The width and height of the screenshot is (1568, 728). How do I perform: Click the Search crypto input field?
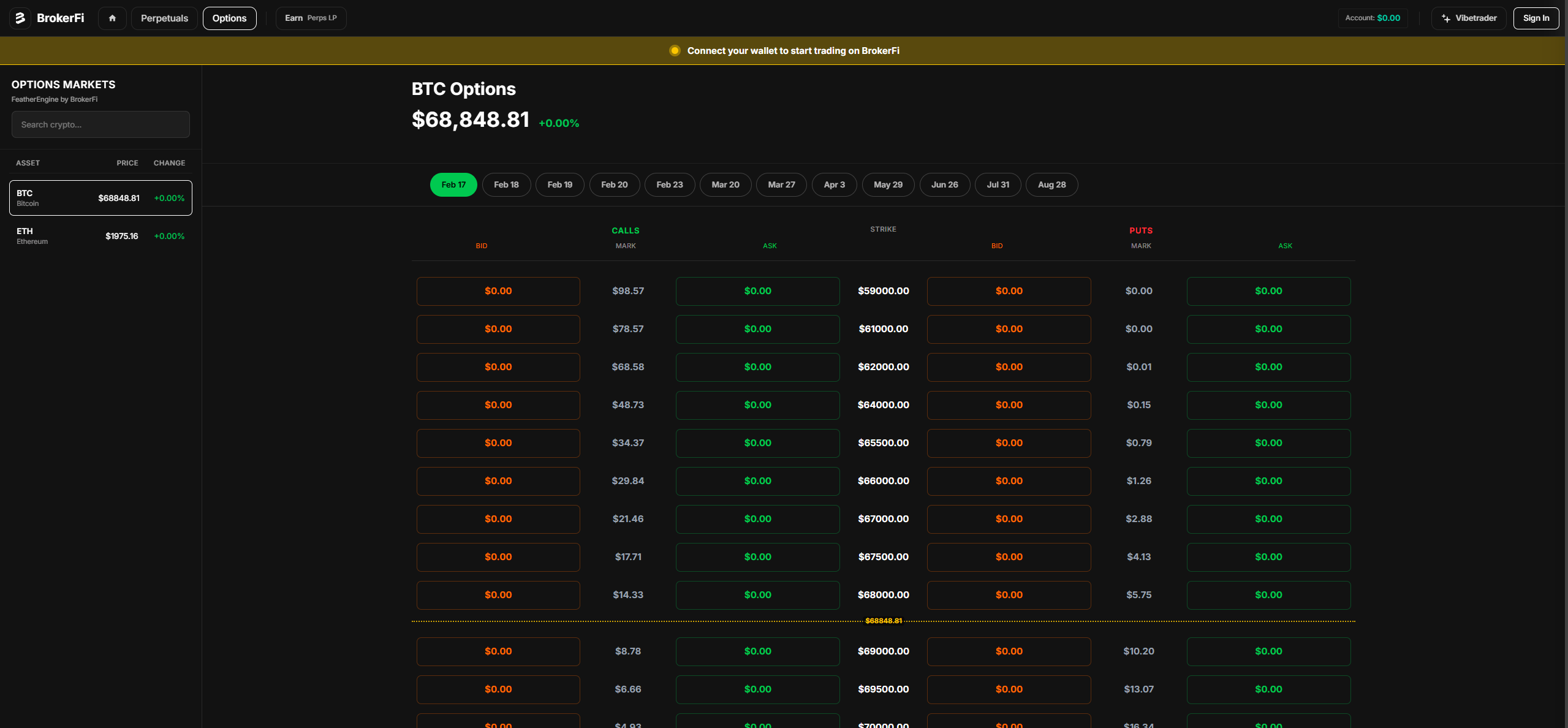(100, 124)
